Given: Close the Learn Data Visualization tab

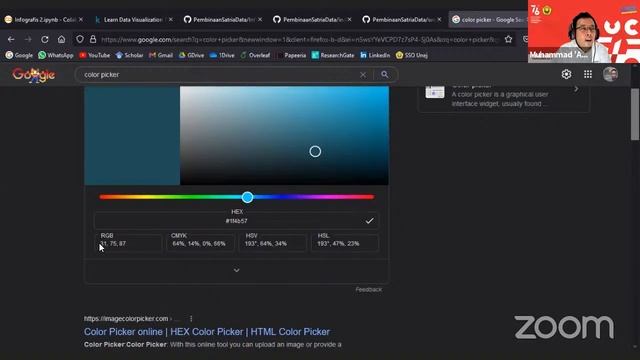Looking at the screenshot, I should pos(171,20).
